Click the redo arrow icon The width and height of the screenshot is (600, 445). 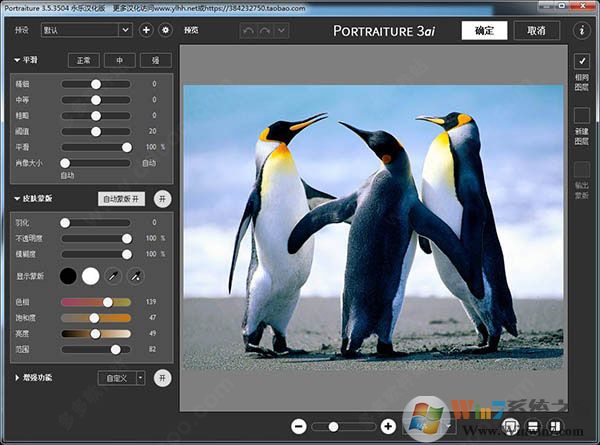click(x=266, y=30)
